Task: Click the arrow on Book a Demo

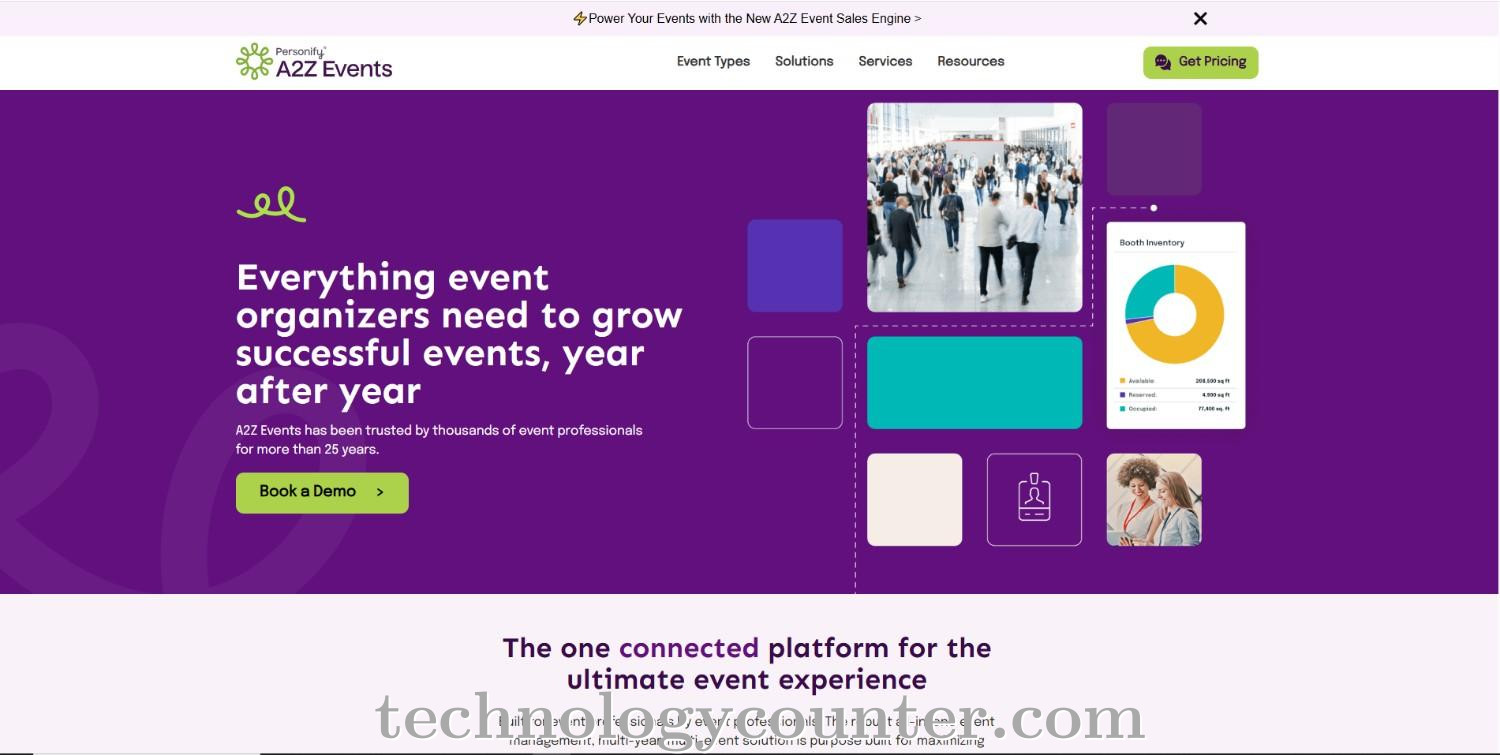Action: [380, 492]
